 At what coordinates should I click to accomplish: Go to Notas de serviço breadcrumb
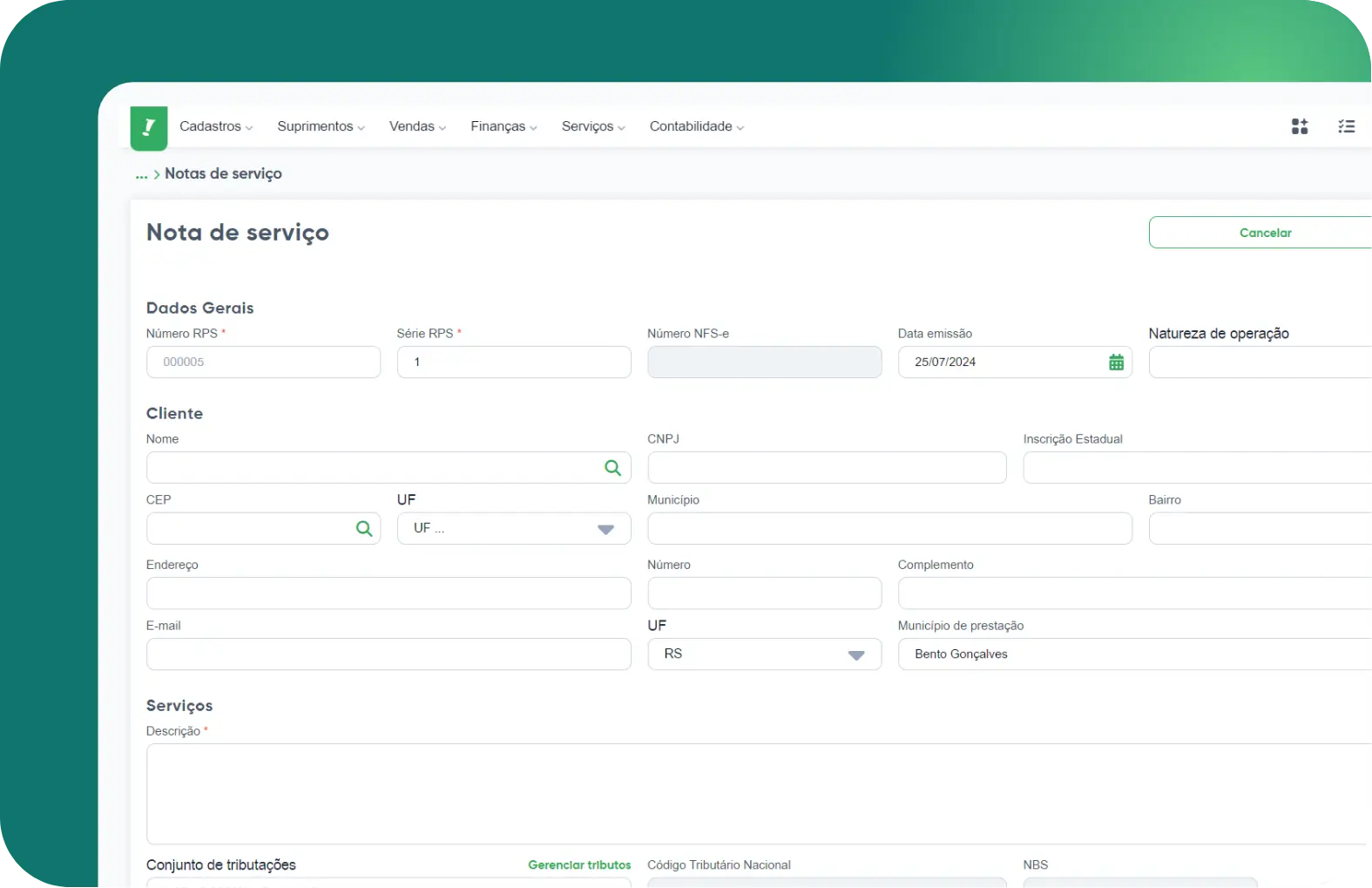[x=223, y=173]
